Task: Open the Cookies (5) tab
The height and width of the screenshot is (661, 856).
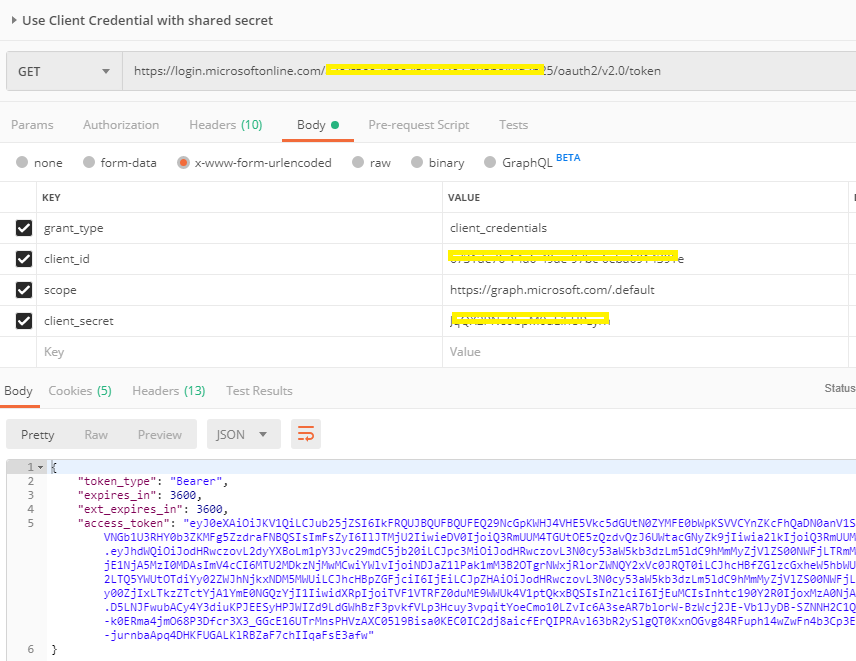Action: (x=80, y=391)
